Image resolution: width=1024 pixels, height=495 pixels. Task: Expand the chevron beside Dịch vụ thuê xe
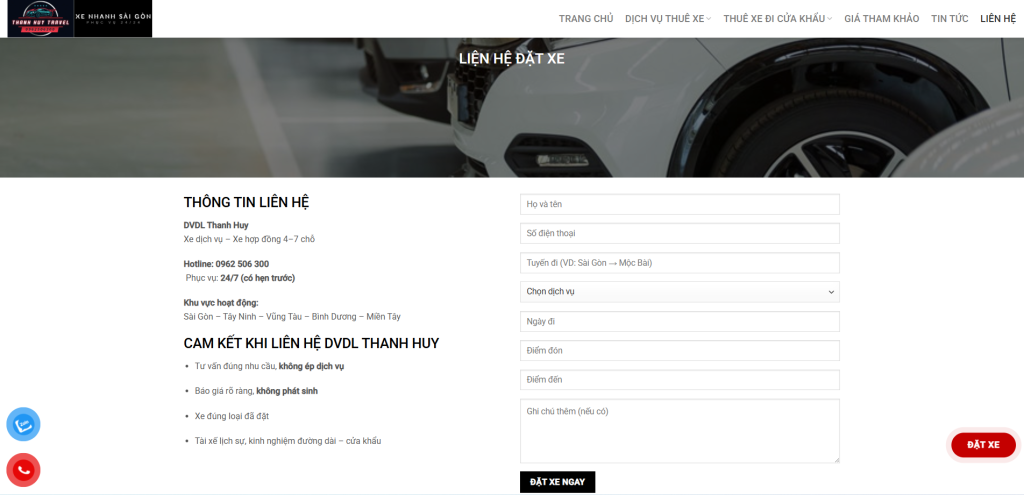(709, 19)
